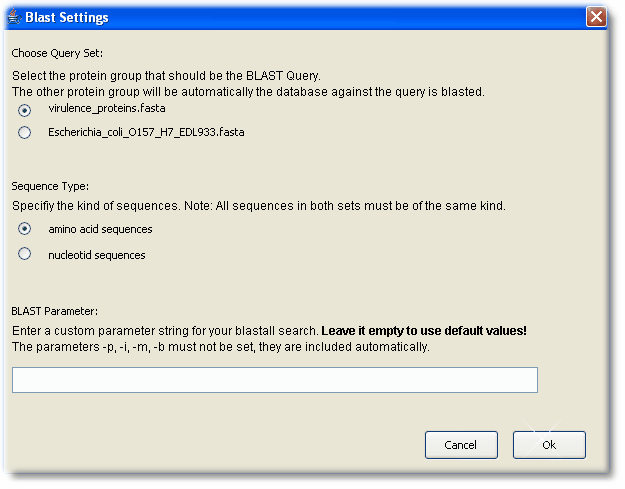625x489 pixels.
Task: Click the 'nucleotid sequences' label text
Action: (97, 255)
